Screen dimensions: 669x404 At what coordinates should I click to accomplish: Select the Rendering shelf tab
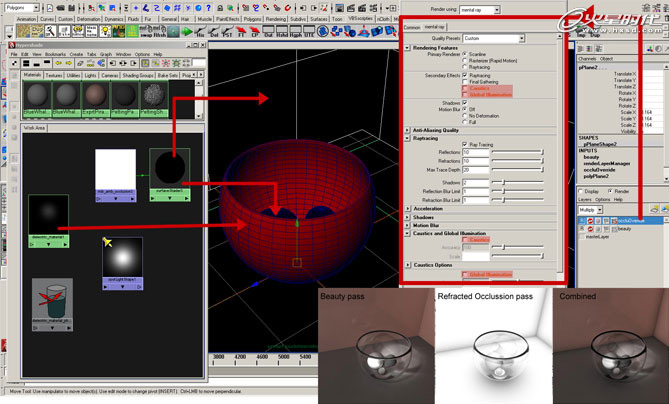click(276, 19)
